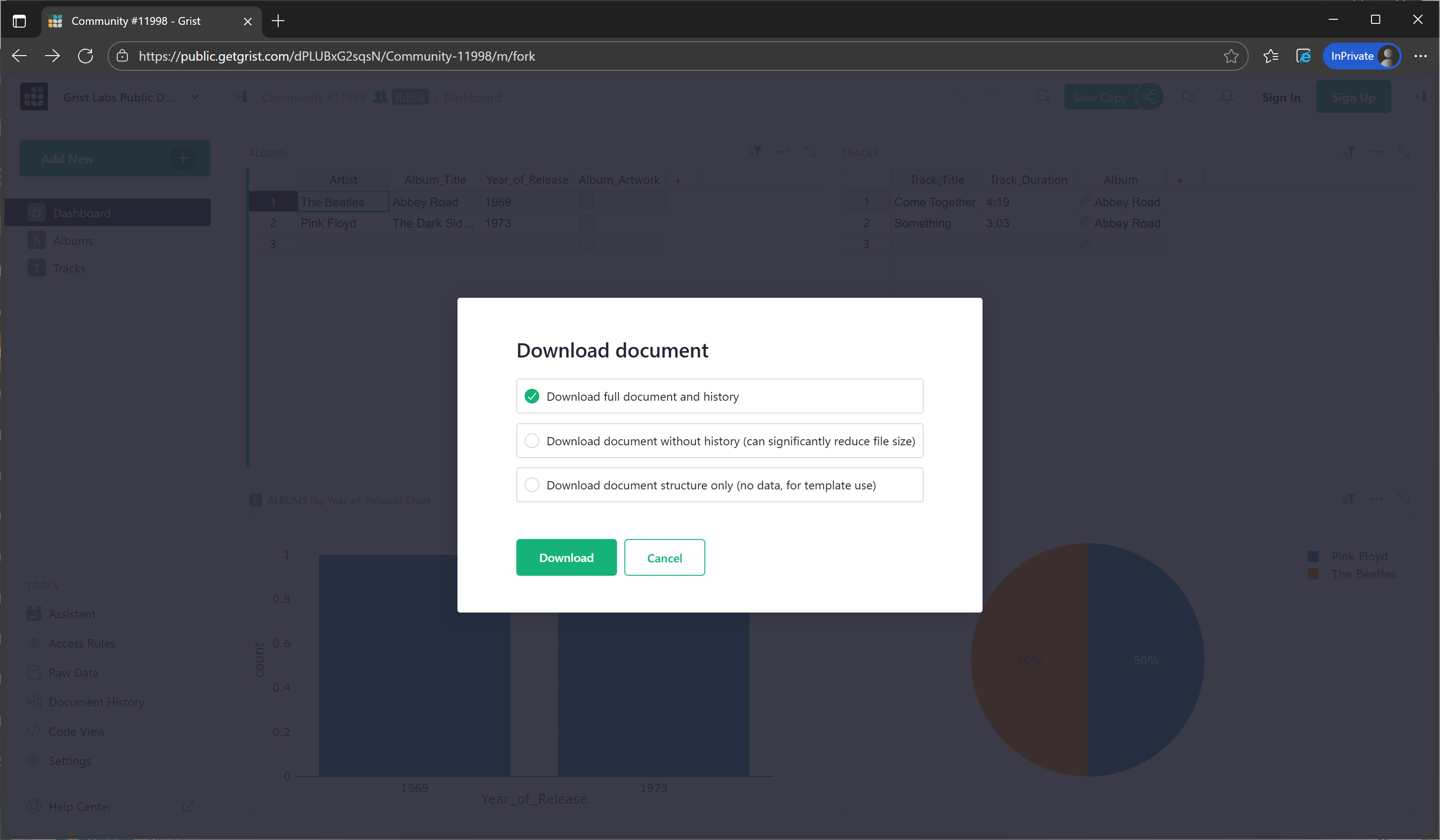The image size is (1440, 840).
Task: Switch to Community #11998 browser tab
Action: click(136, 21)
